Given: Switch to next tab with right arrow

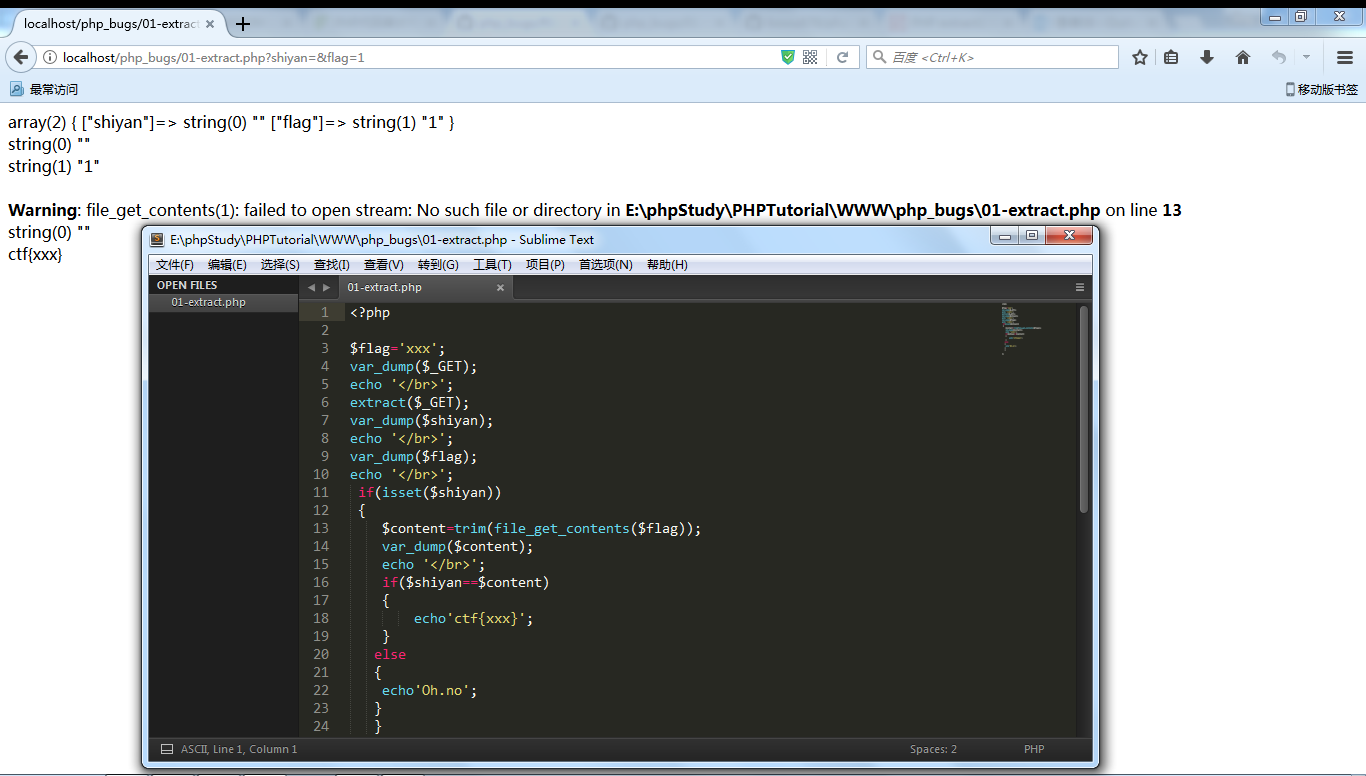Looking at the screenshot, I should [x=326, y=287].
